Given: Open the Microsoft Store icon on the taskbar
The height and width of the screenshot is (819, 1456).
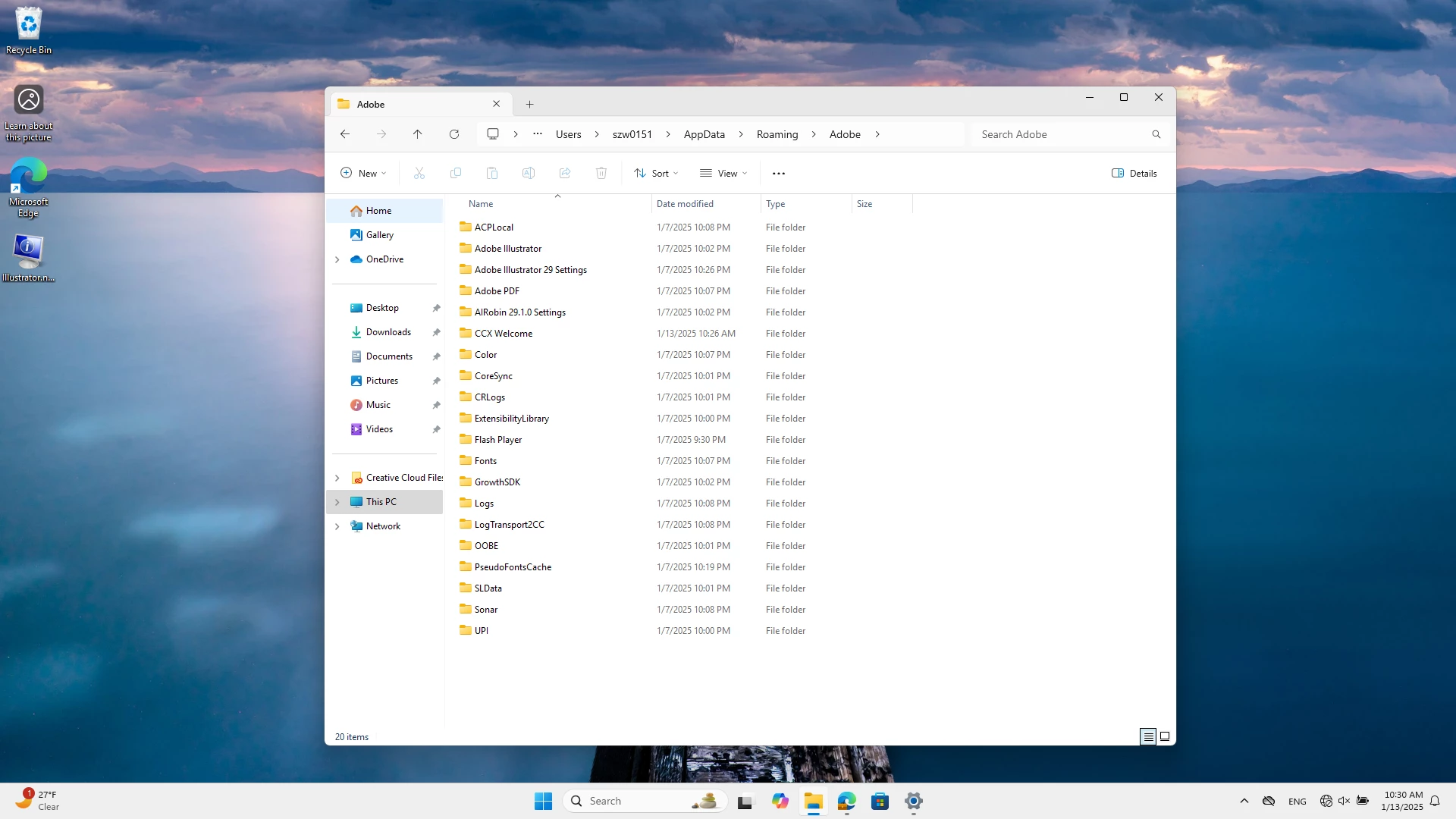Looking at the screenshot, I should (x=880, y=802).
